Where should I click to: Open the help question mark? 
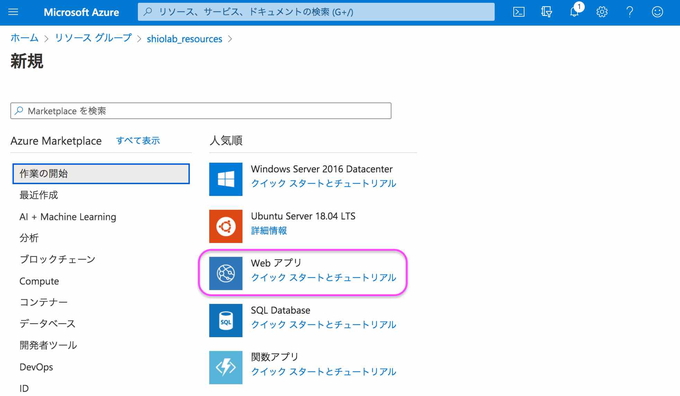tap(630, 12)
